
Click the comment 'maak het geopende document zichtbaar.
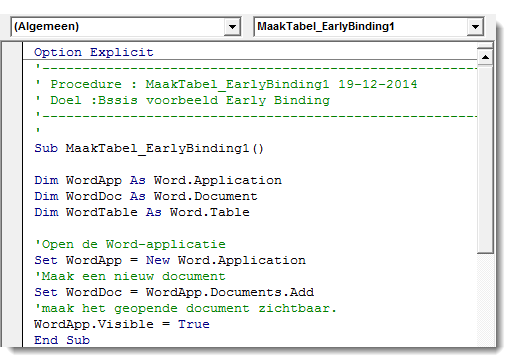point(185,308)
